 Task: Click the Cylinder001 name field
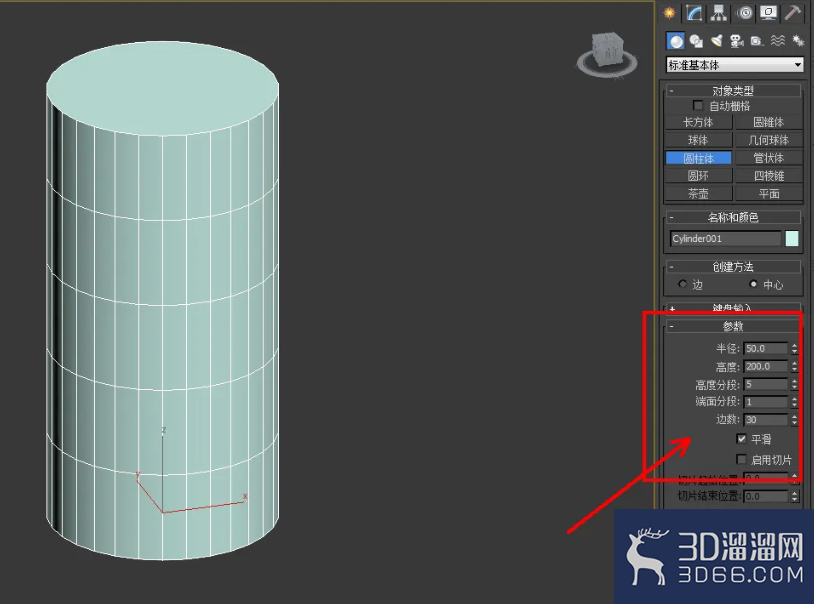tap(725, 238)
